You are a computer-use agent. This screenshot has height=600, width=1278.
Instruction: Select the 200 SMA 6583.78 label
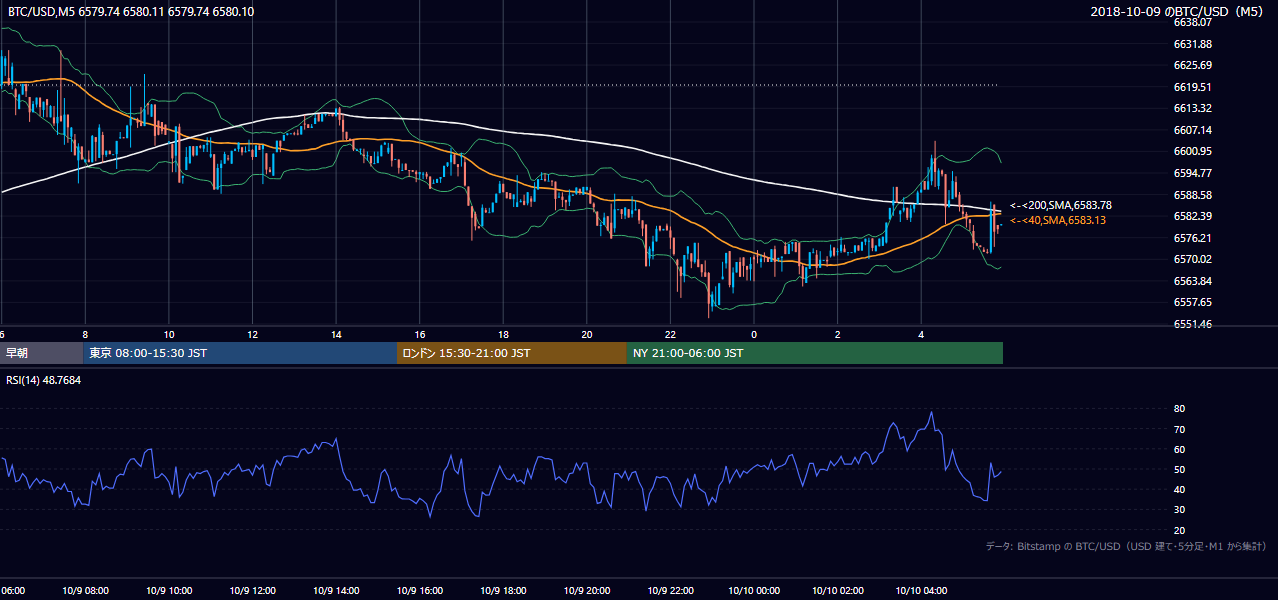(x=1061, y=205)
